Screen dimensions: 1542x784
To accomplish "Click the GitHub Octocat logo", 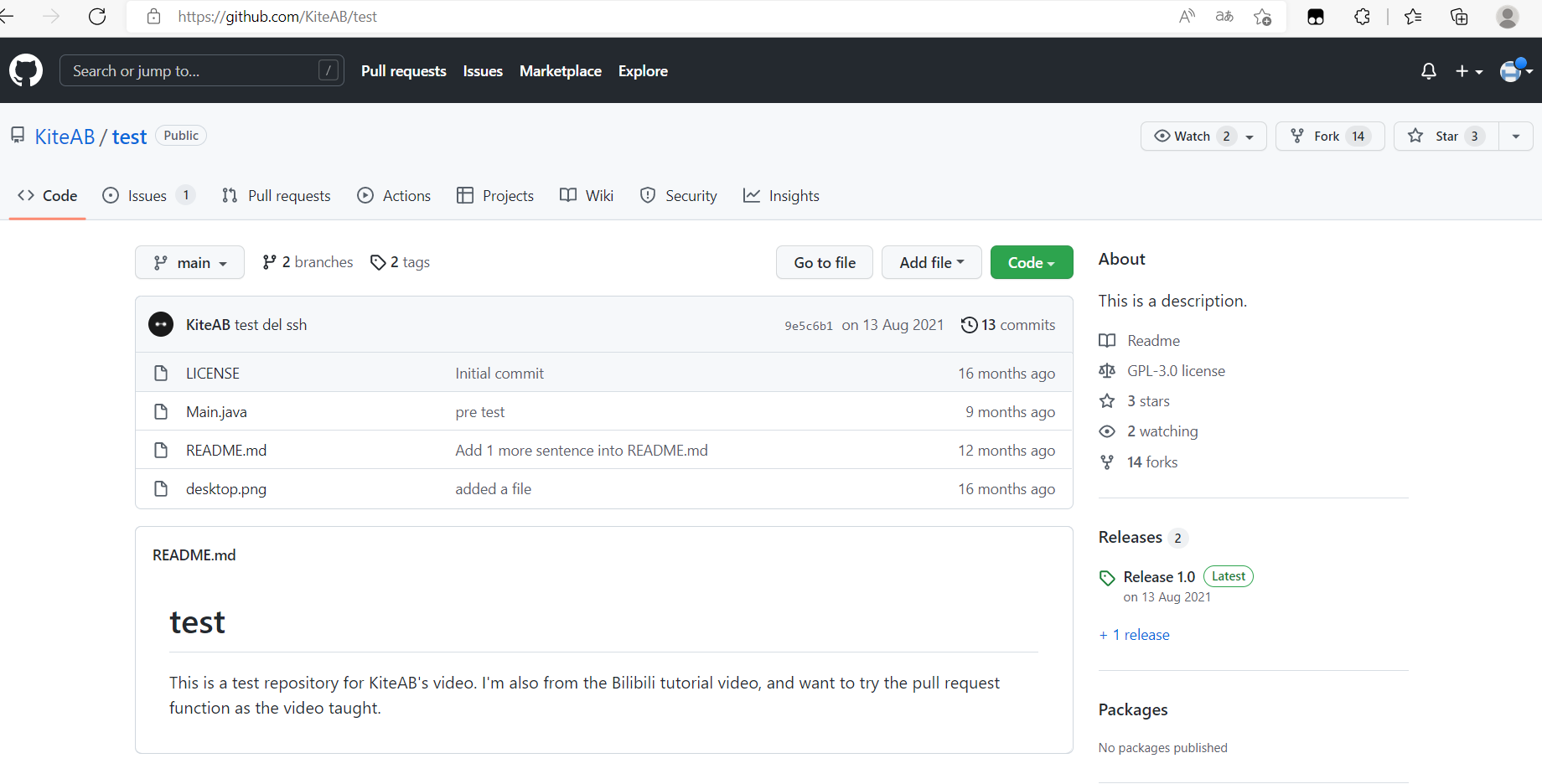I will click(x=26, y=71).
